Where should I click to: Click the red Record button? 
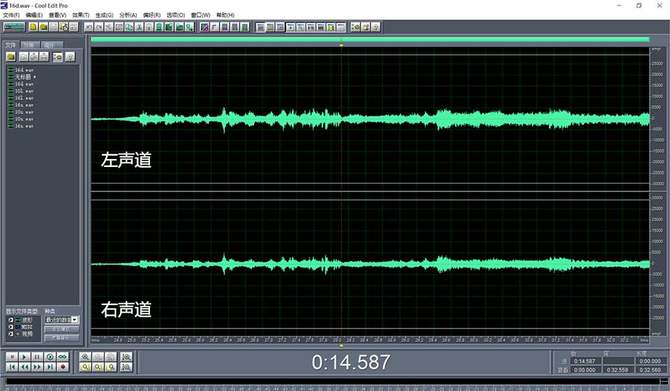pyautogui.click(x=63, y=367)
